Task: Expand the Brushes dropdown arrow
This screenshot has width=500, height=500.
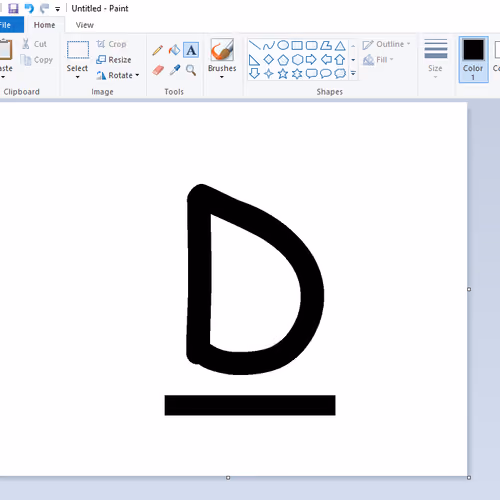Action: [222, 77]
